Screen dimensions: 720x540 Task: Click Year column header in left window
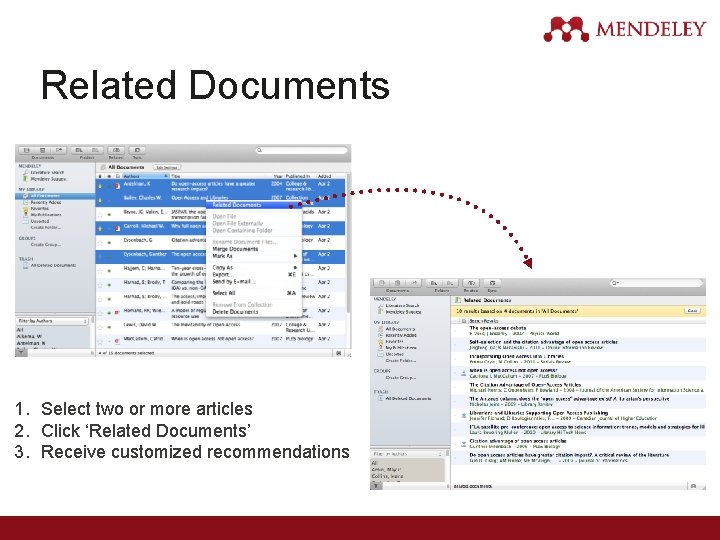pyautogui.click(x=278, y=176)
